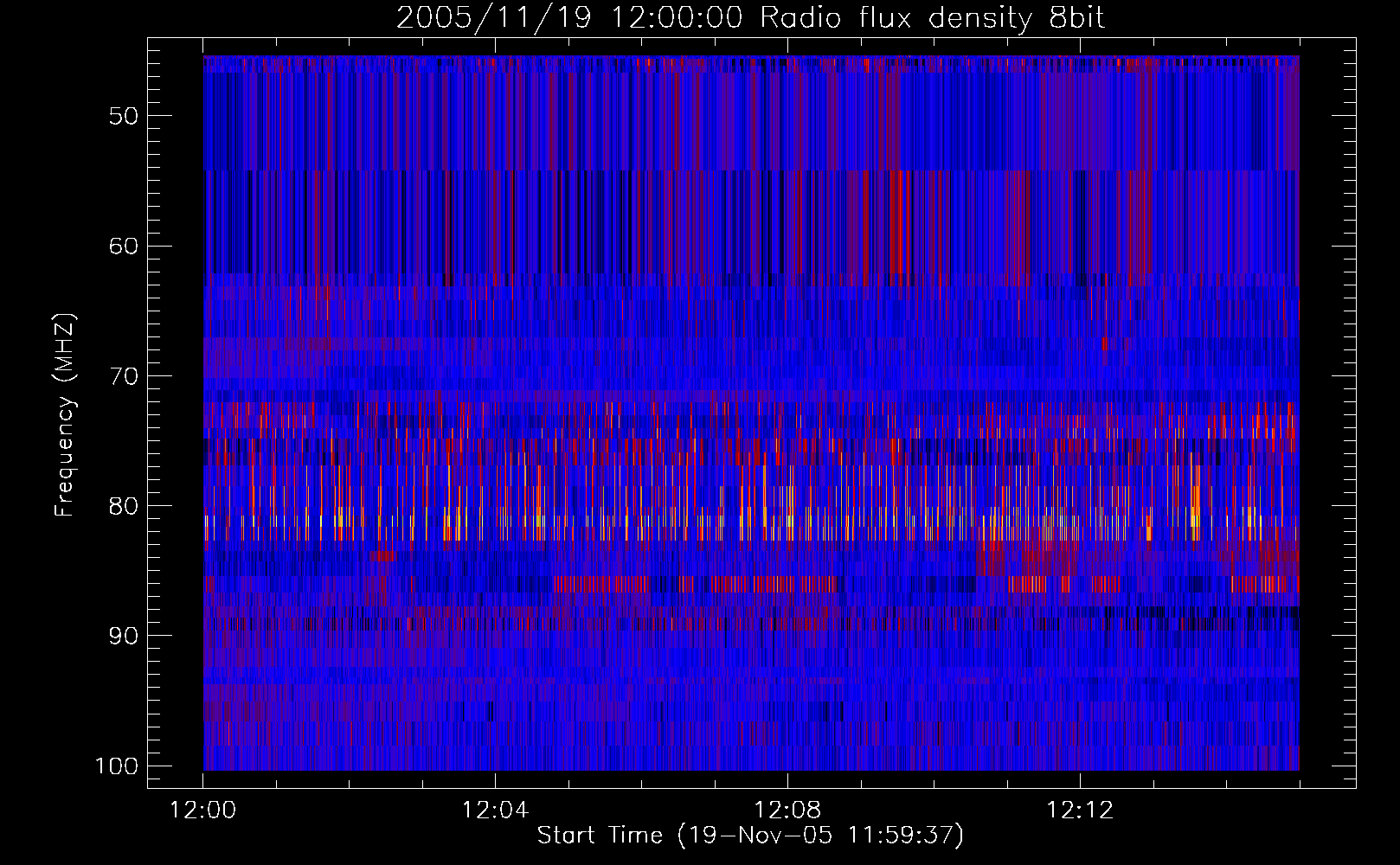Click the plot title '2005/11/19 12:00:00 Radio flux density 8bit'
Image resolution: width=1400 pixels, height=865 pixels.
tap(750, 18)
